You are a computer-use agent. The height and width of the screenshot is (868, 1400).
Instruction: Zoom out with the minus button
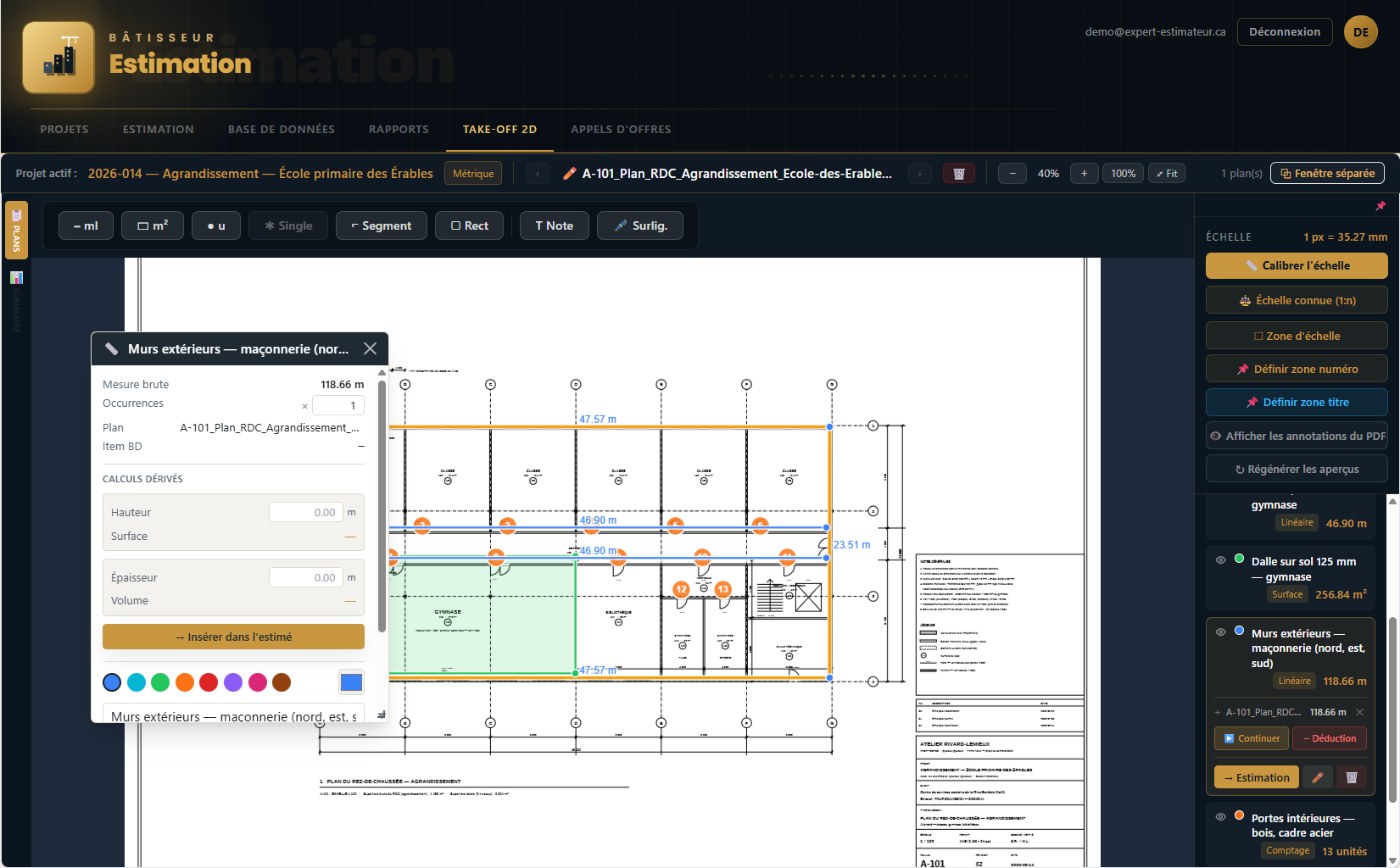[1013, 173]
